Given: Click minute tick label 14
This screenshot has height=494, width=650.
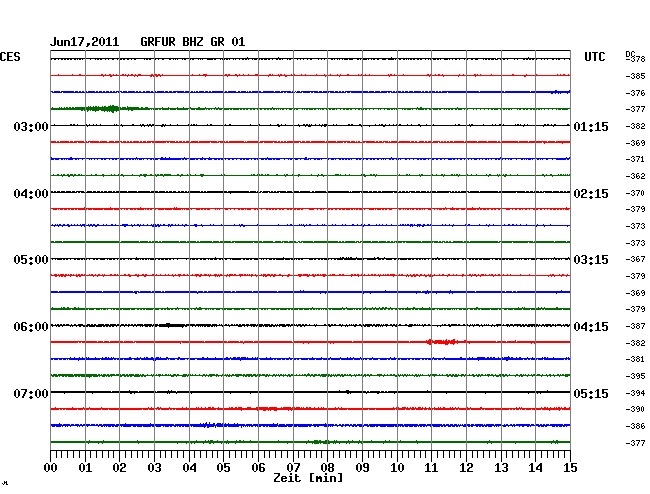Looking at the screenshot, I should click(535, 467).
